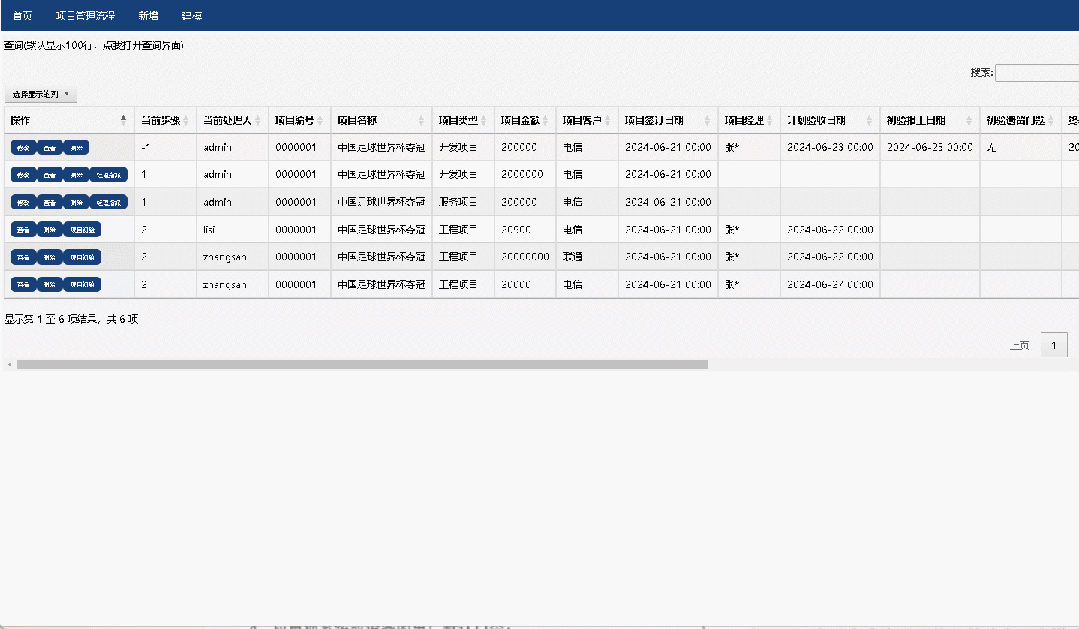Viewport: 1079px width, 629px height.
Task: Open 项目管理流程 in top navigation
Action: point(85,15)
